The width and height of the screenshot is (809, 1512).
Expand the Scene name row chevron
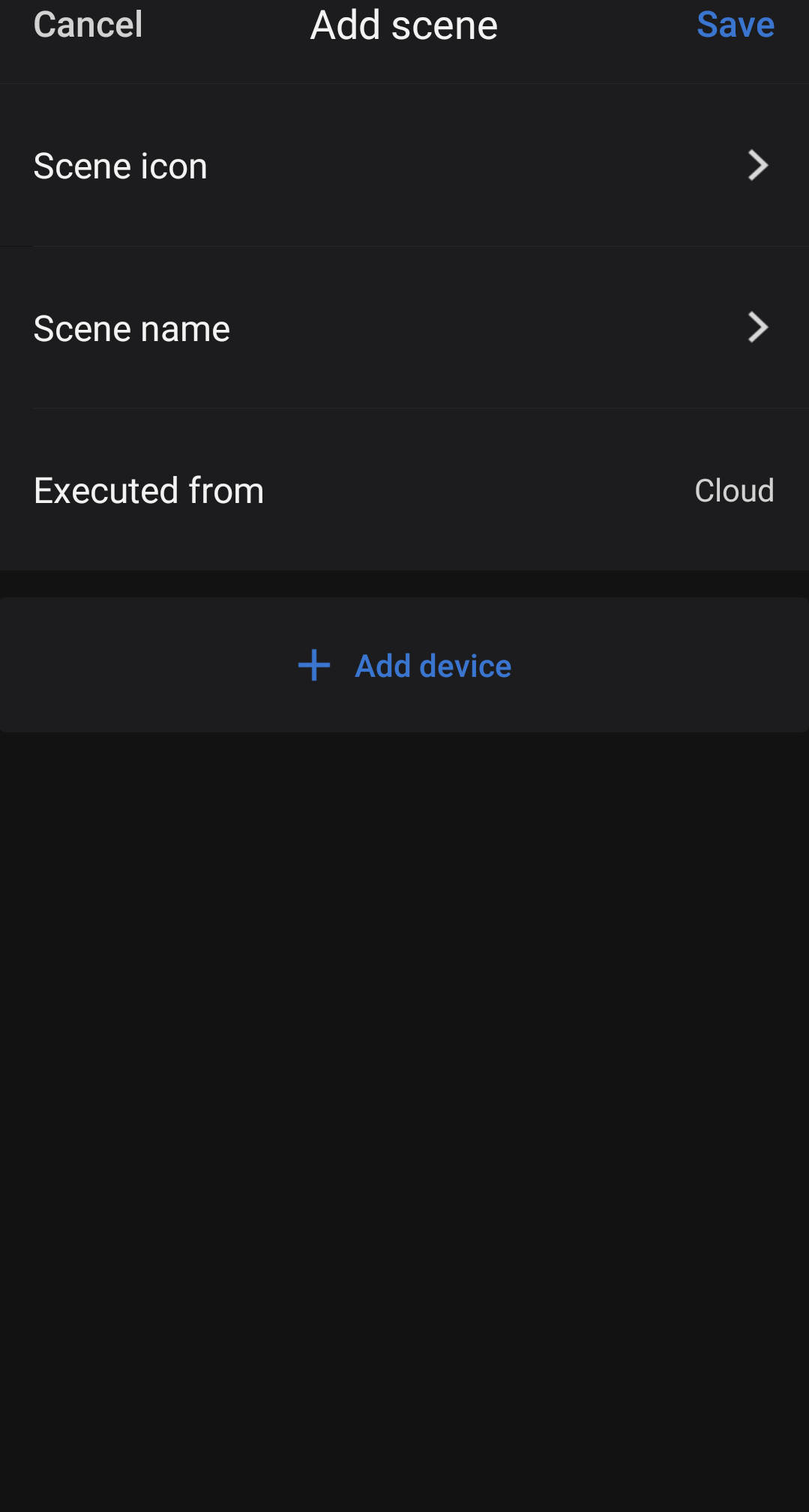coord(758,328)
